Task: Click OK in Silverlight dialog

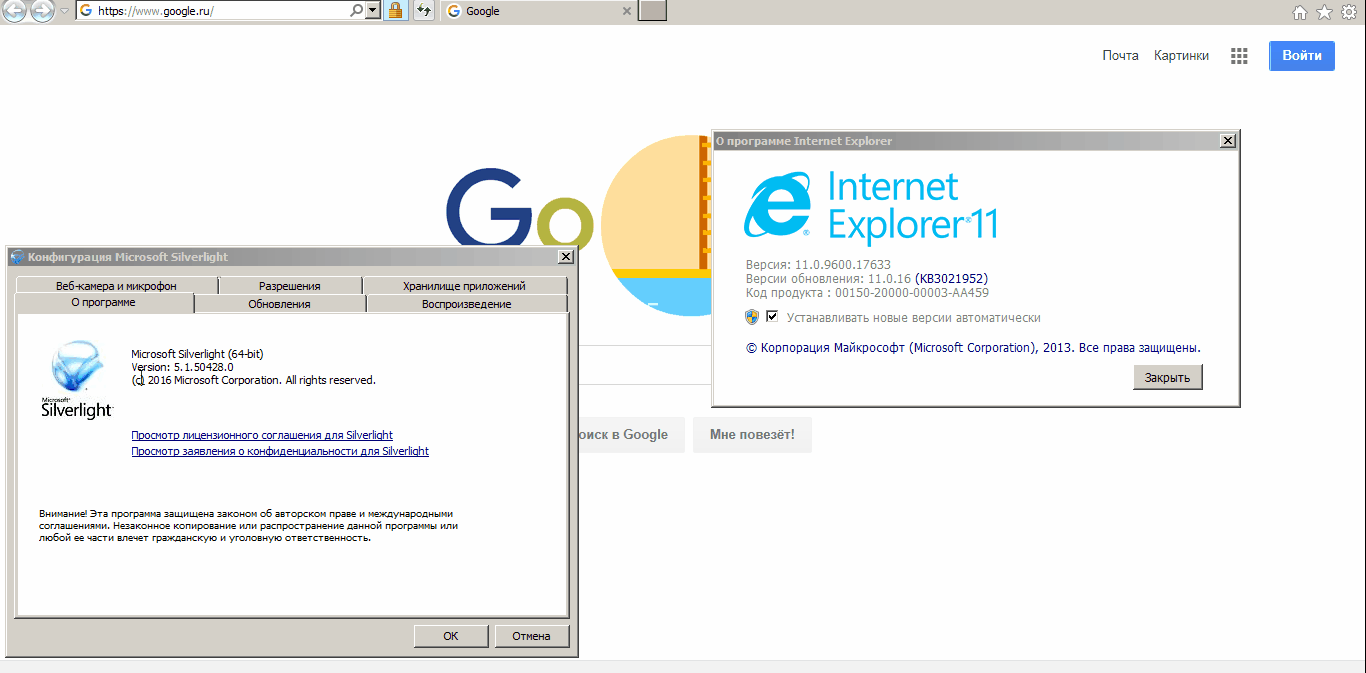Action: 451,635
